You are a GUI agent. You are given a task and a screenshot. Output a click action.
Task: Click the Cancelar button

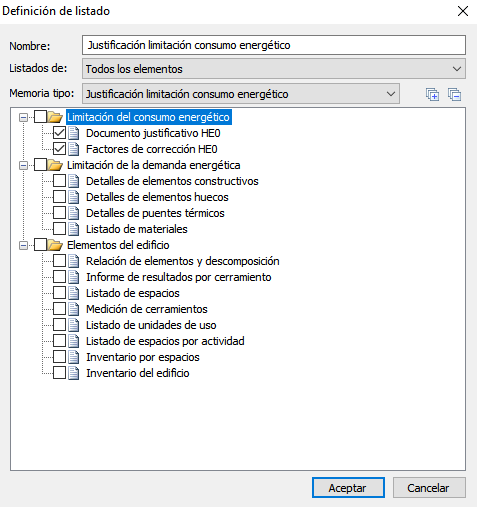click(x=429, y=488)
